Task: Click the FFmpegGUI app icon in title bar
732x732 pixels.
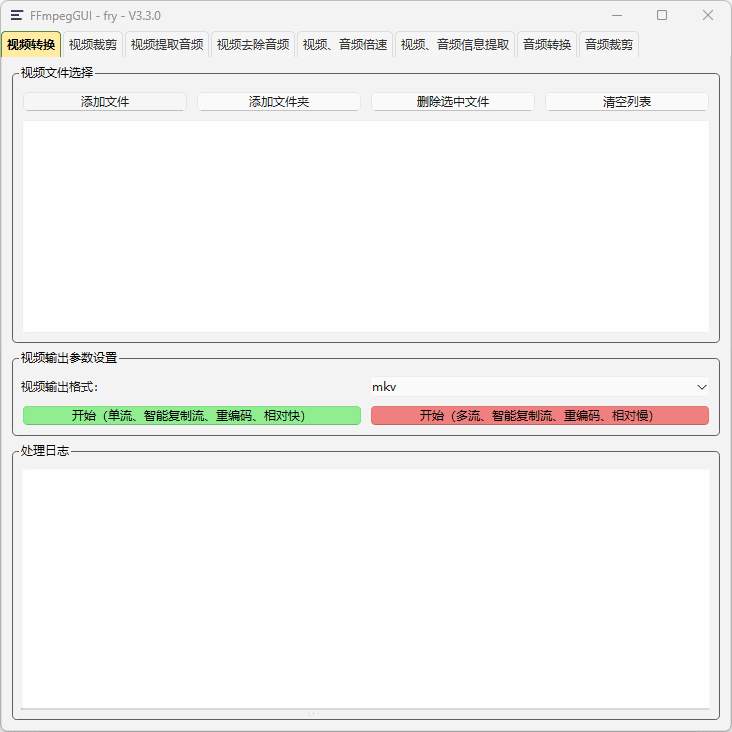Action: point(17,16)
